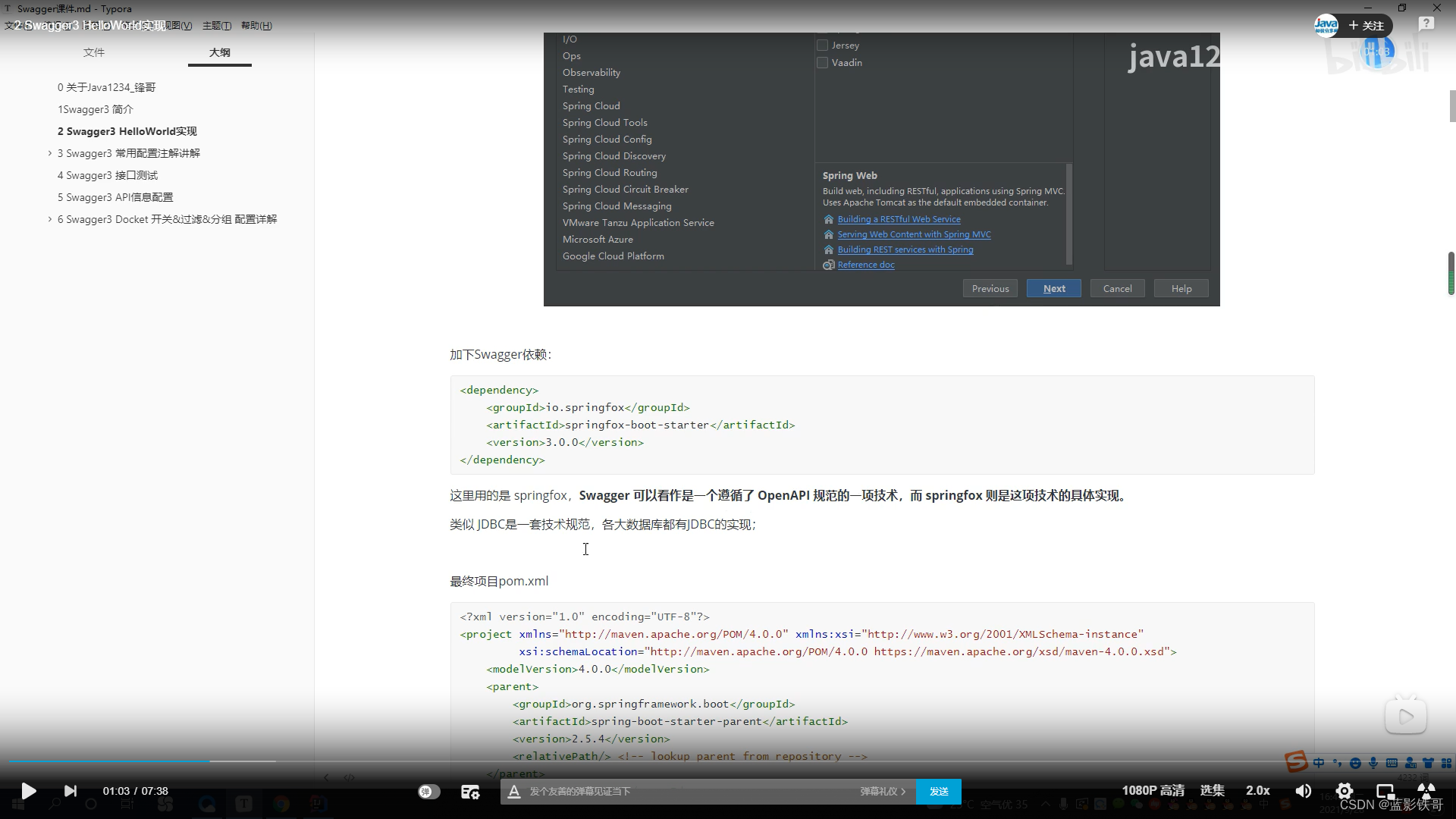Open 帮助(H) menu in Typora
1456x819 pixels.
pyautogui.click(x=256, y=26)
